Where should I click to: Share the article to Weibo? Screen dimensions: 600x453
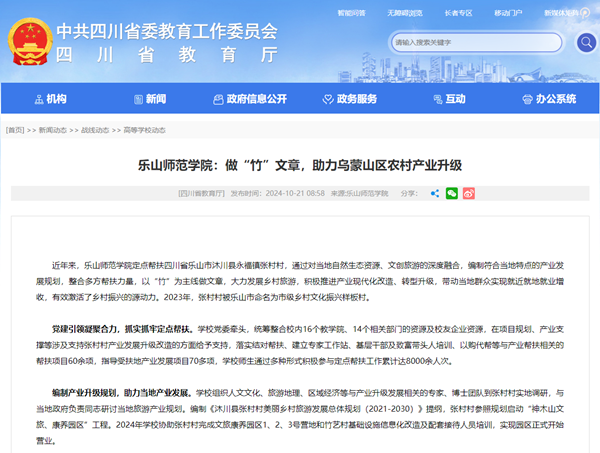click(468, 193)
